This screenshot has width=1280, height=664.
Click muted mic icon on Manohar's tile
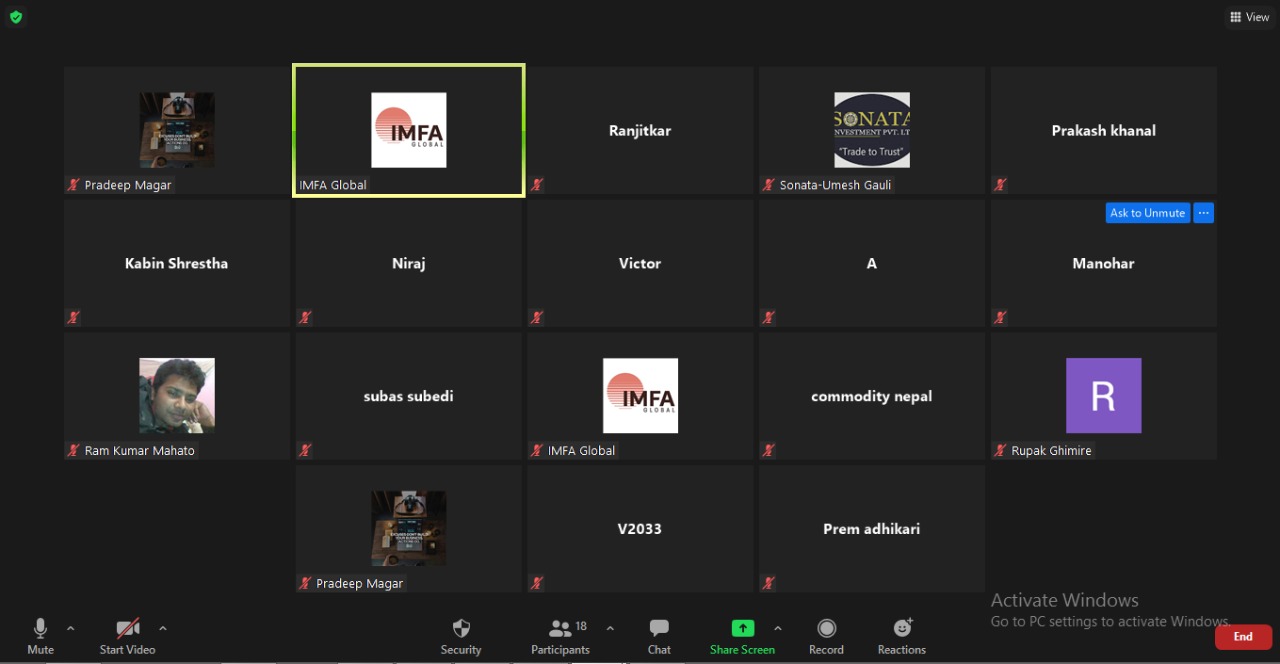[x=1001, y=318]
